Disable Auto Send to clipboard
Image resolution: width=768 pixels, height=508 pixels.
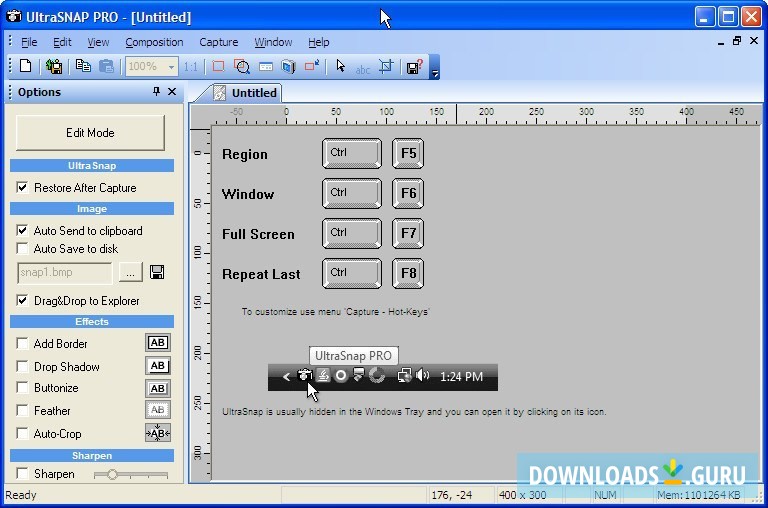(x=22, y=230)
